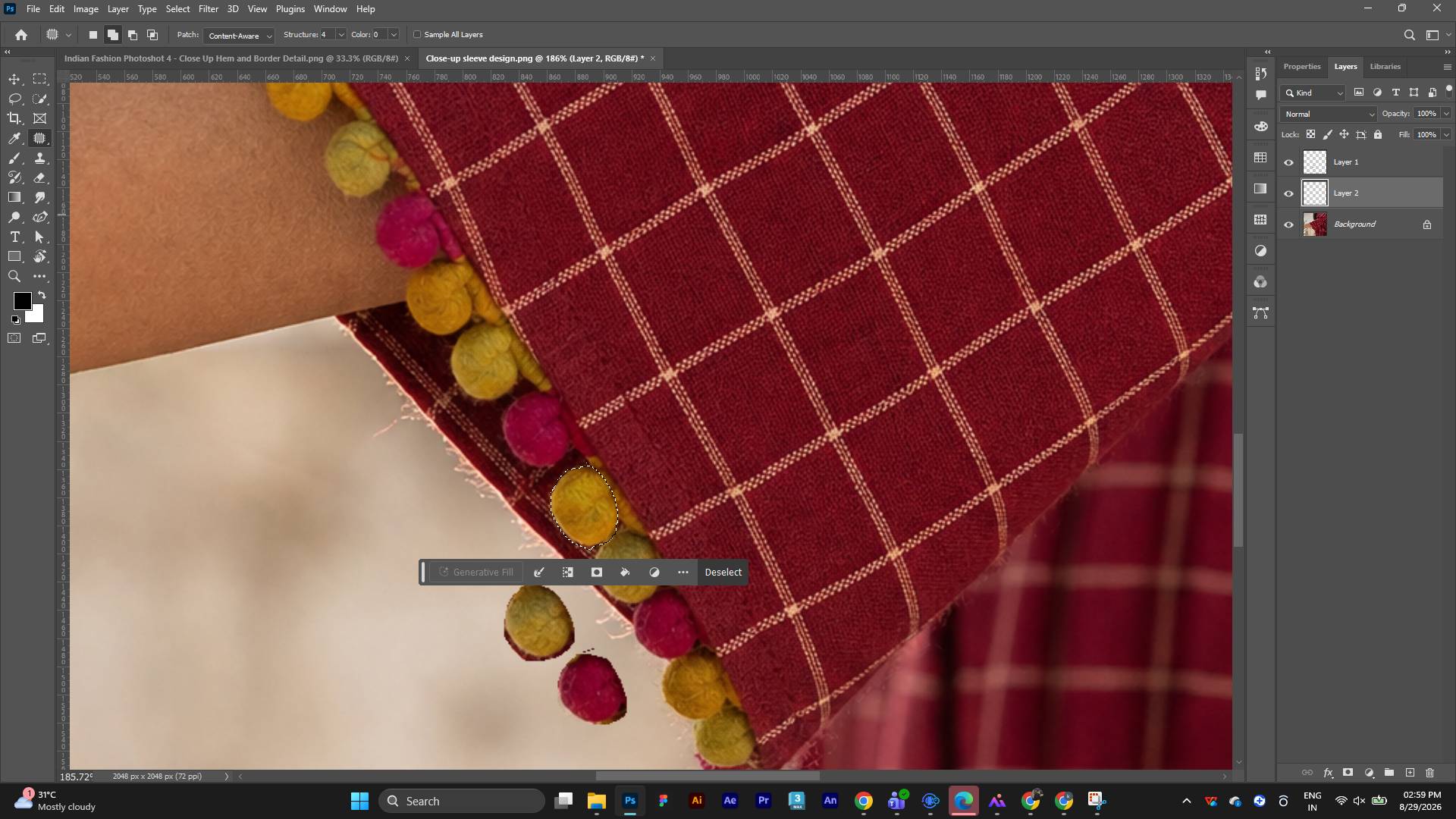The image size is (1456, 819).
Task: Enable Sample All Layers checkbox
Action: (417, 35)
